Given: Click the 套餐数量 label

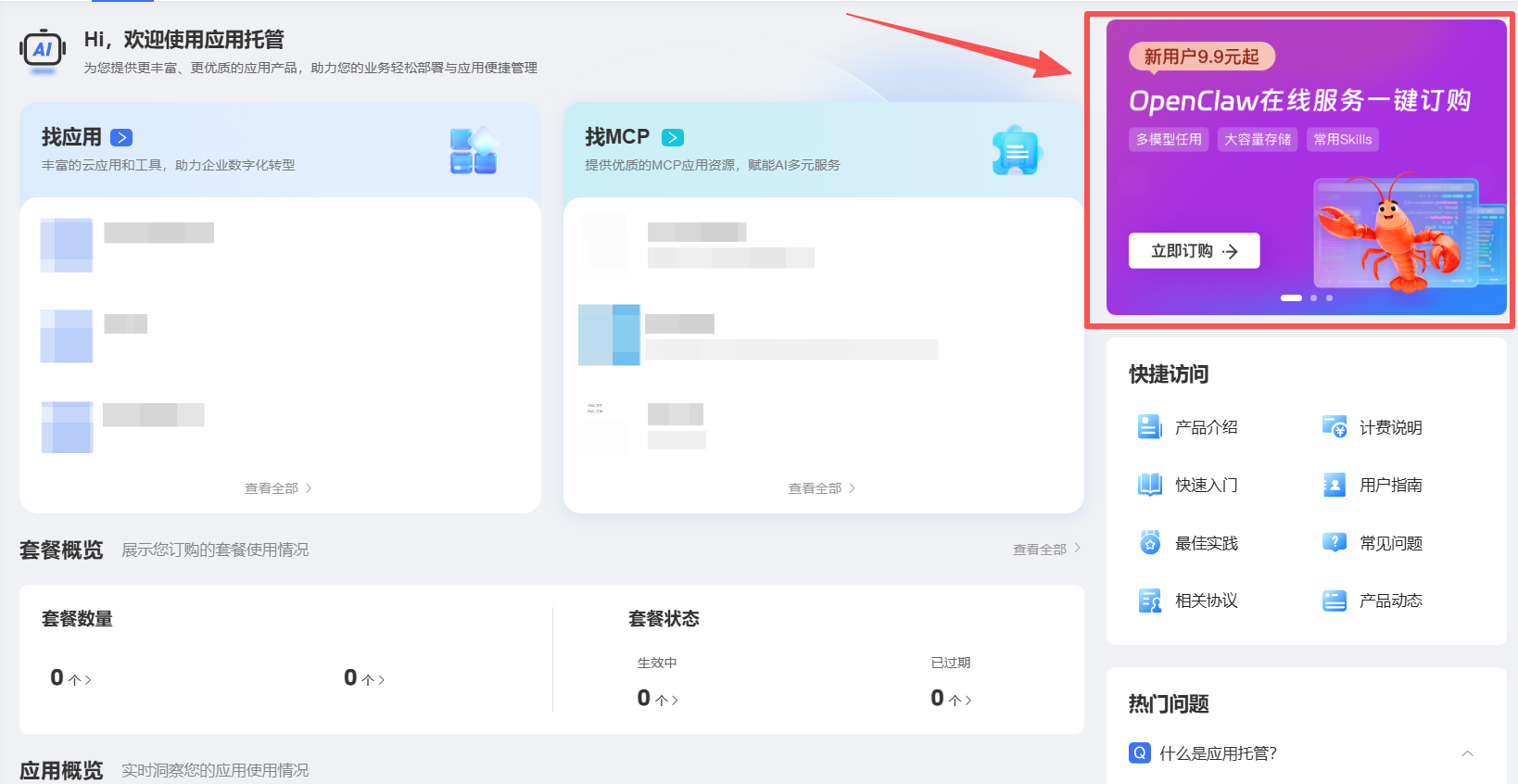Looking at the screenshot, I should pyautogui.click(x=77, y=618).
